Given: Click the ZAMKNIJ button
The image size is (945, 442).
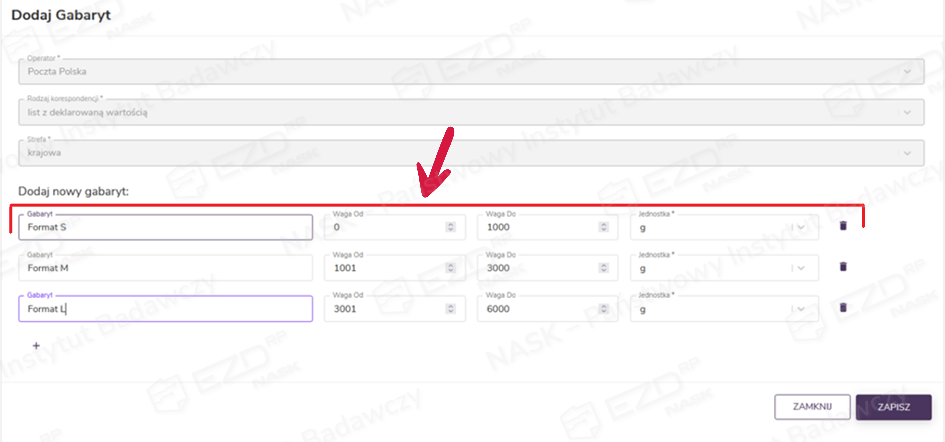Looking at the screenshot, I should pyautogui.click(x=812, y=407).
